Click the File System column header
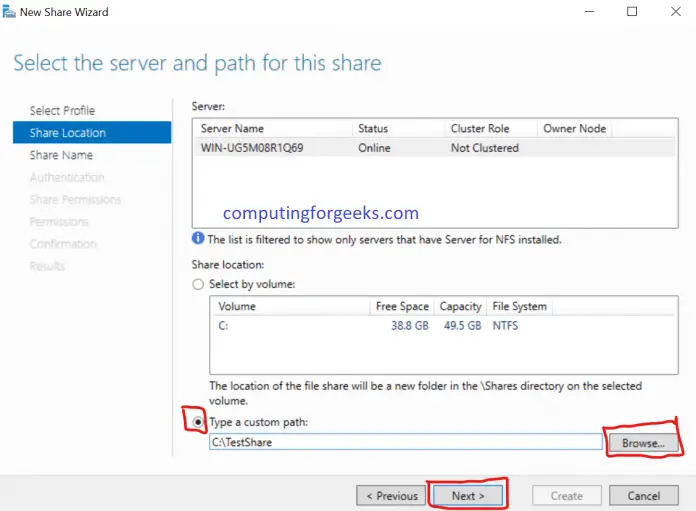 click(x=518, y=306)
